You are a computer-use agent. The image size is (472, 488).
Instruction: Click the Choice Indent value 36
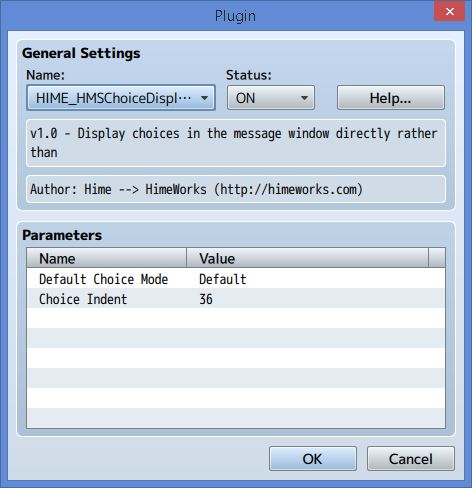pos(206,299)
